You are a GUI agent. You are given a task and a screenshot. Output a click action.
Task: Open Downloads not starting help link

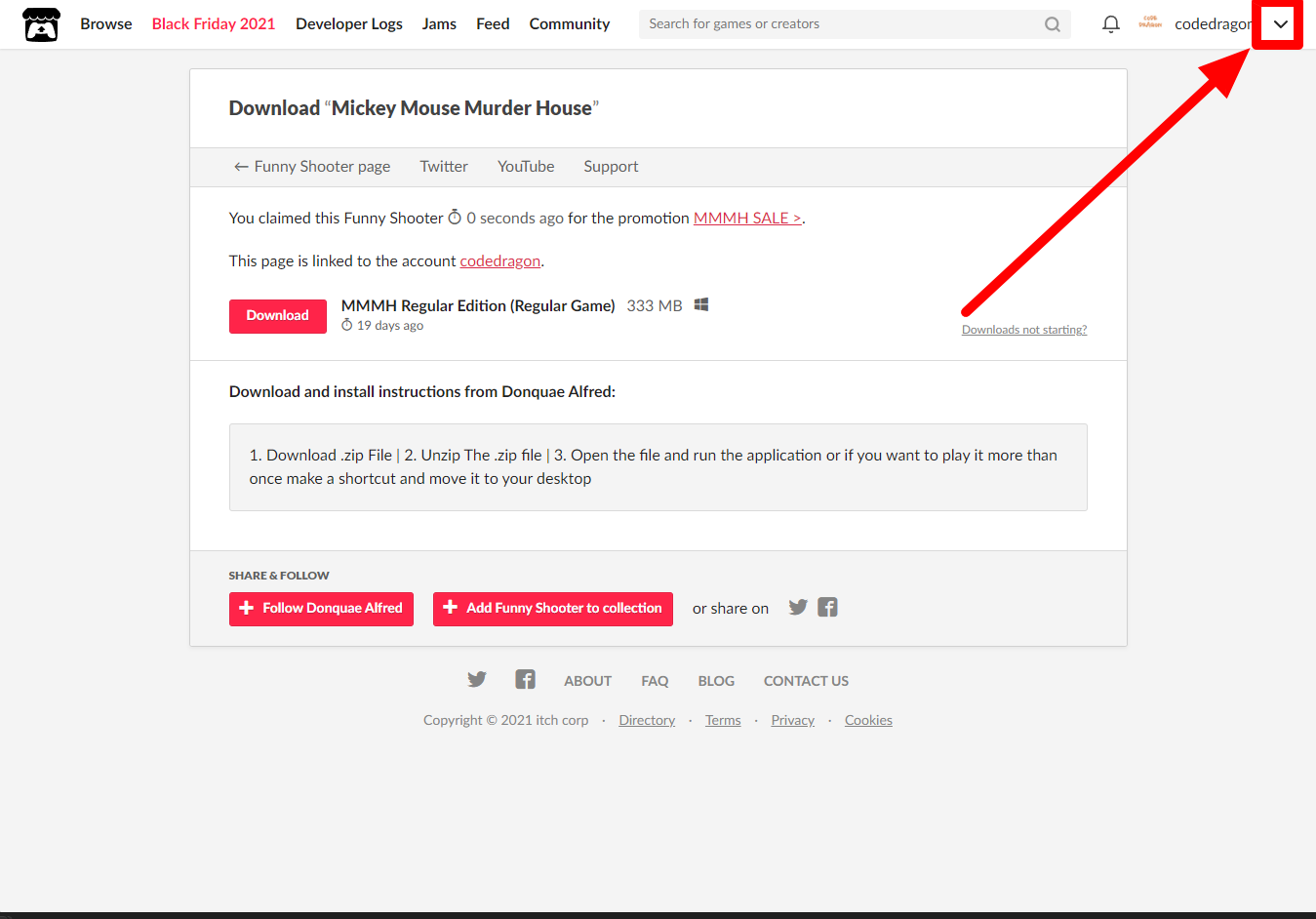(1024, 330)
